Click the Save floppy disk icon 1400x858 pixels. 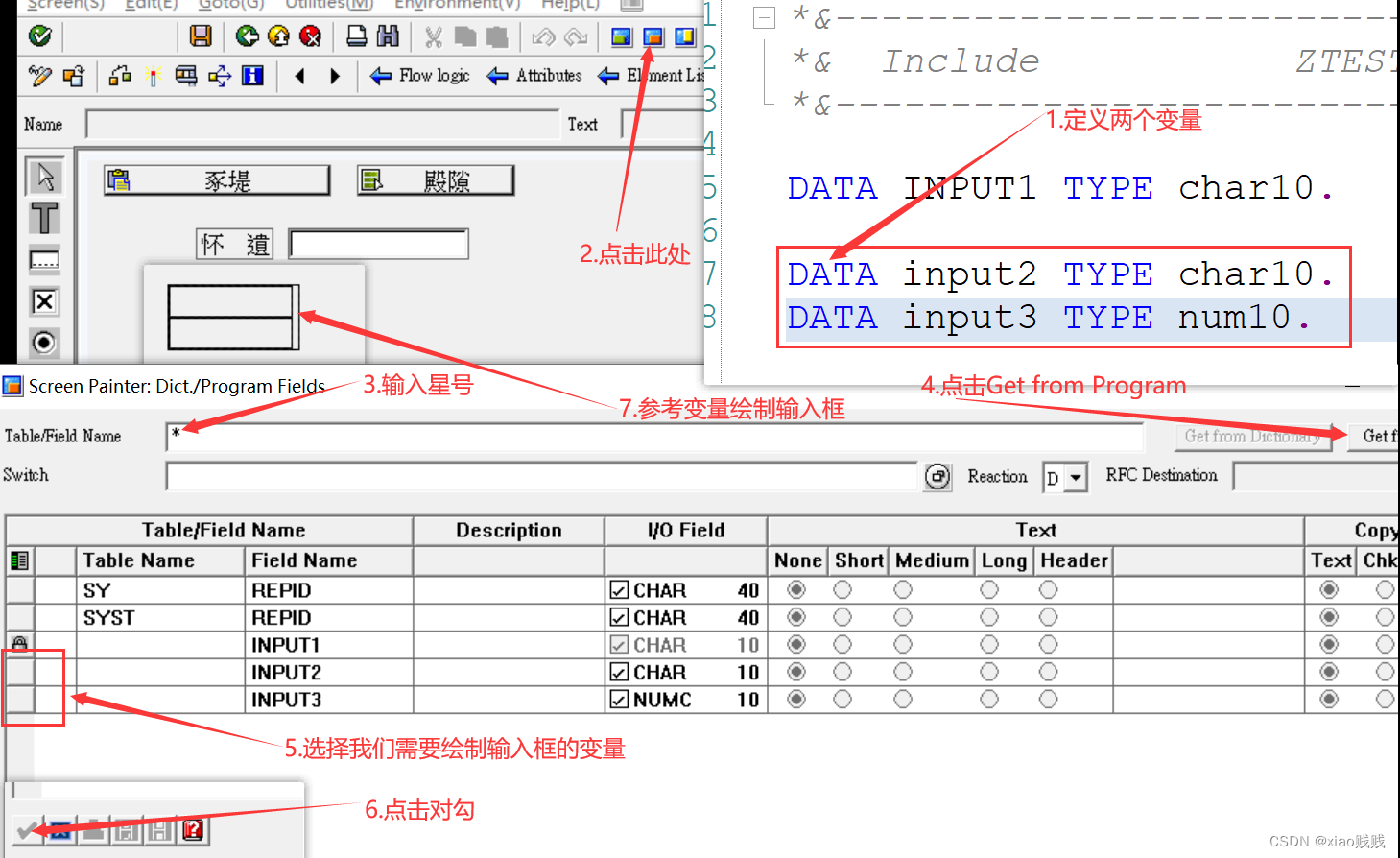201,36
